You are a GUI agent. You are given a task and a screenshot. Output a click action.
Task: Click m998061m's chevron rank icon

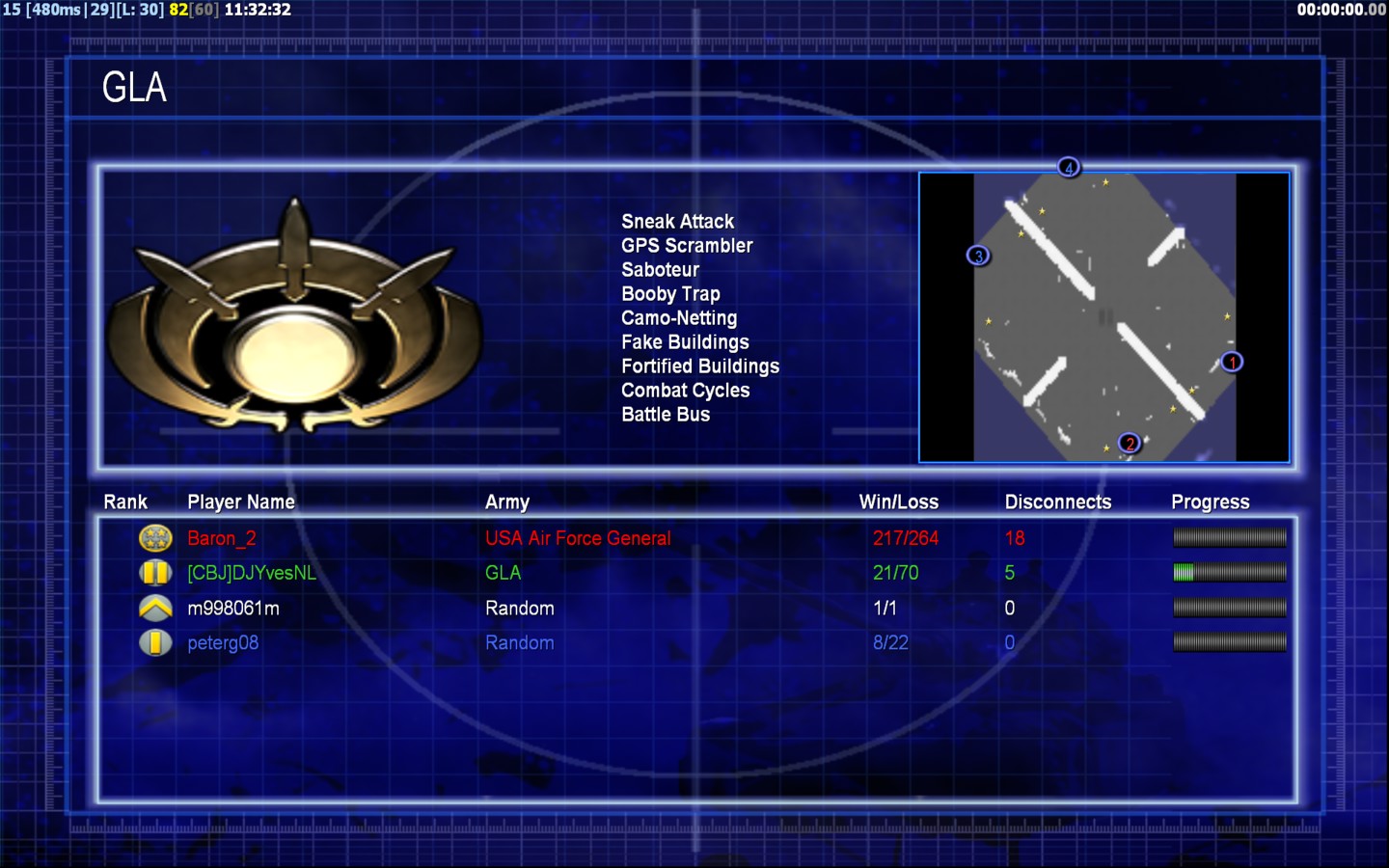(155, 608)
